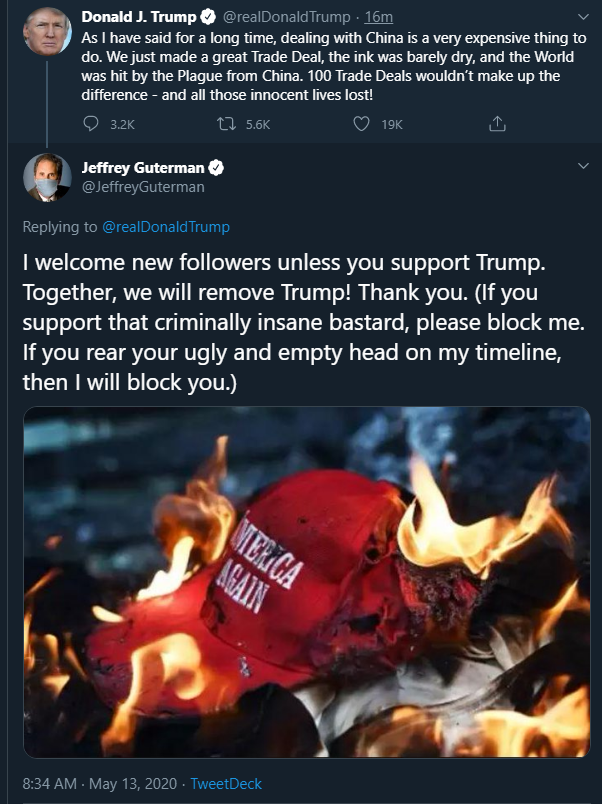Expand the chevron menu on Trump's tweet
Image resolution: width=602 pixels, height=804 pixels.
[x=583, y=17]
